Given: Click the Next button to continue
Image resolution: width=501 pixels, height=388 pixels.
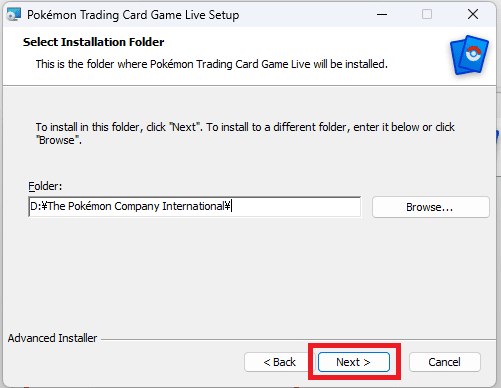Looking at the screenshot, I should 354,362.
